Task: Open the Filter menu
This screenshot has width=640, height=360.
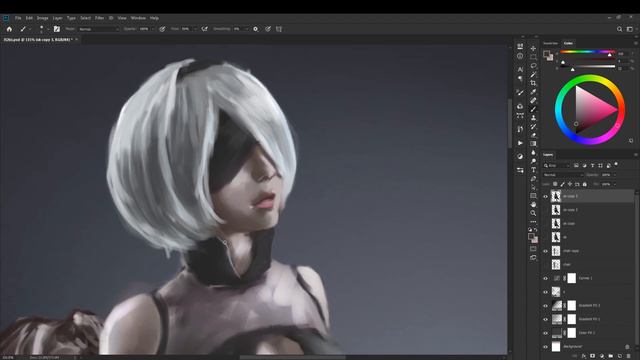Action: point(99,18)
